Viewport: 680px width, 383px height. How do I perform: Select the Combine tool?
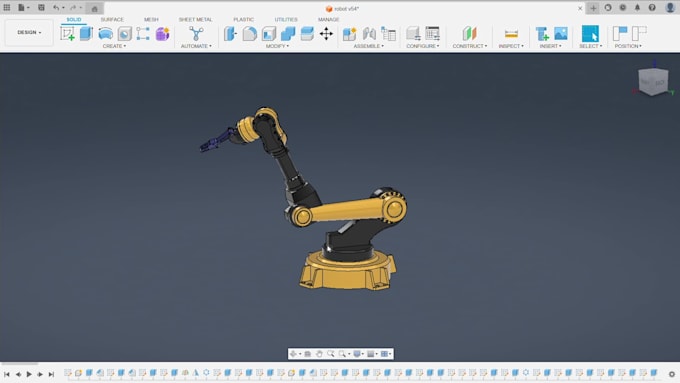pos(288,34)
